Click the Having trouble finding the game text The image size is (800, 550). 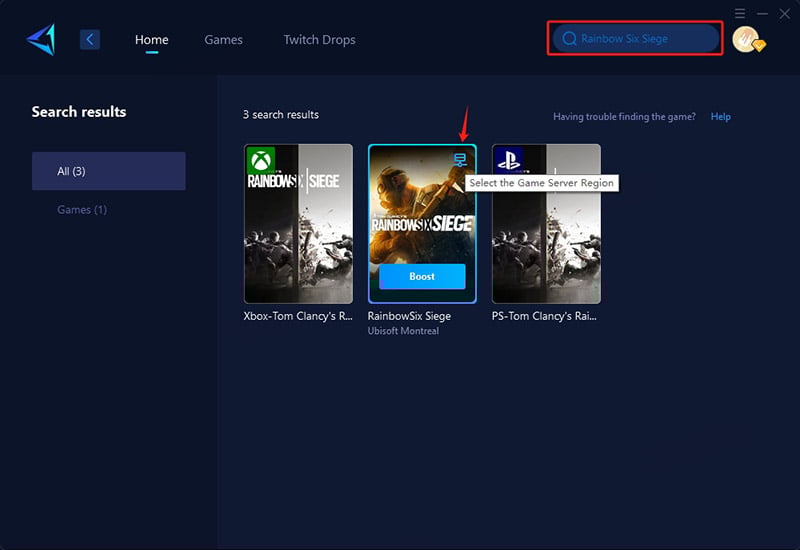[624, 117]
